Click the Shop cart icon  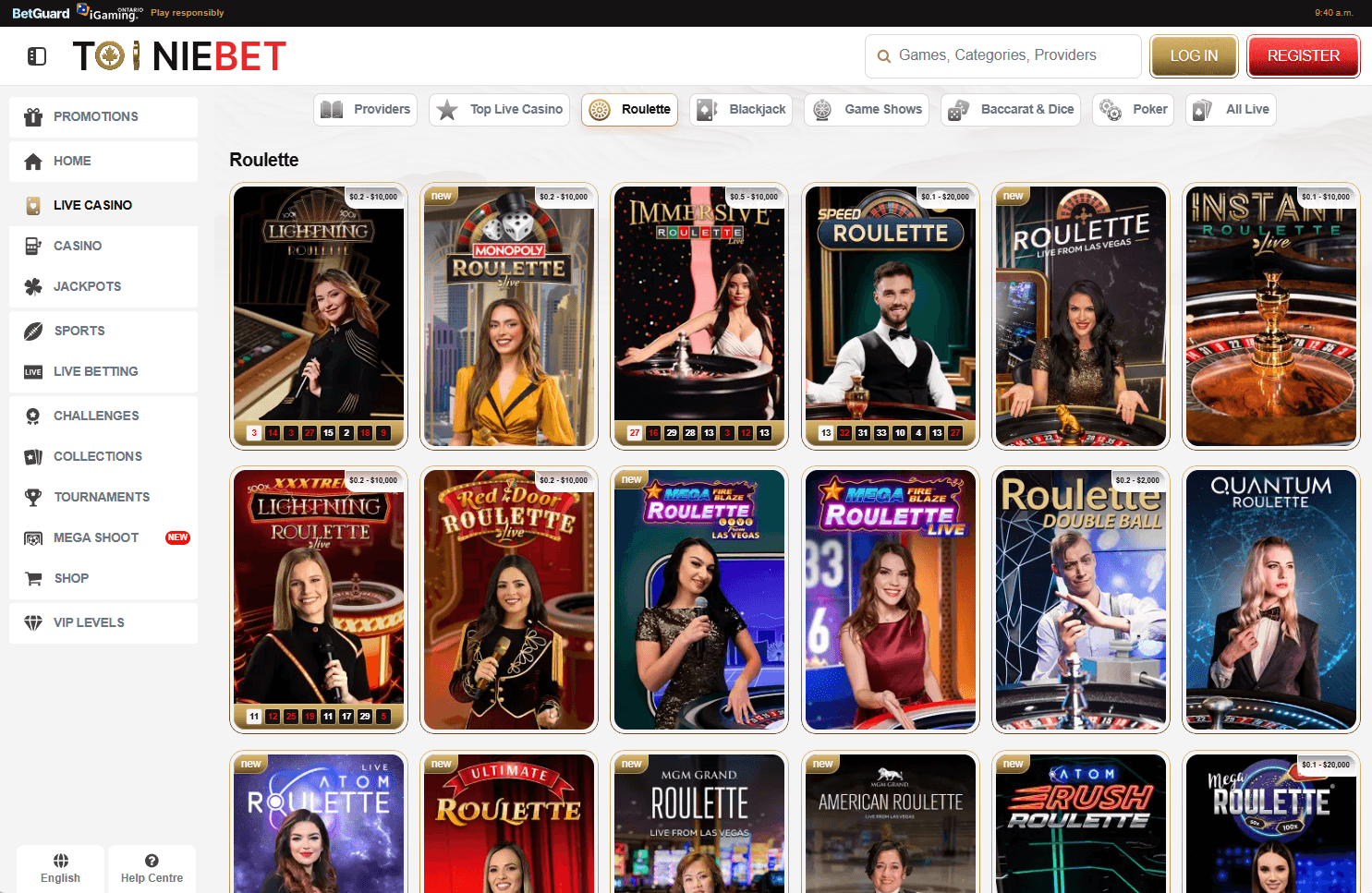(33, 578)
